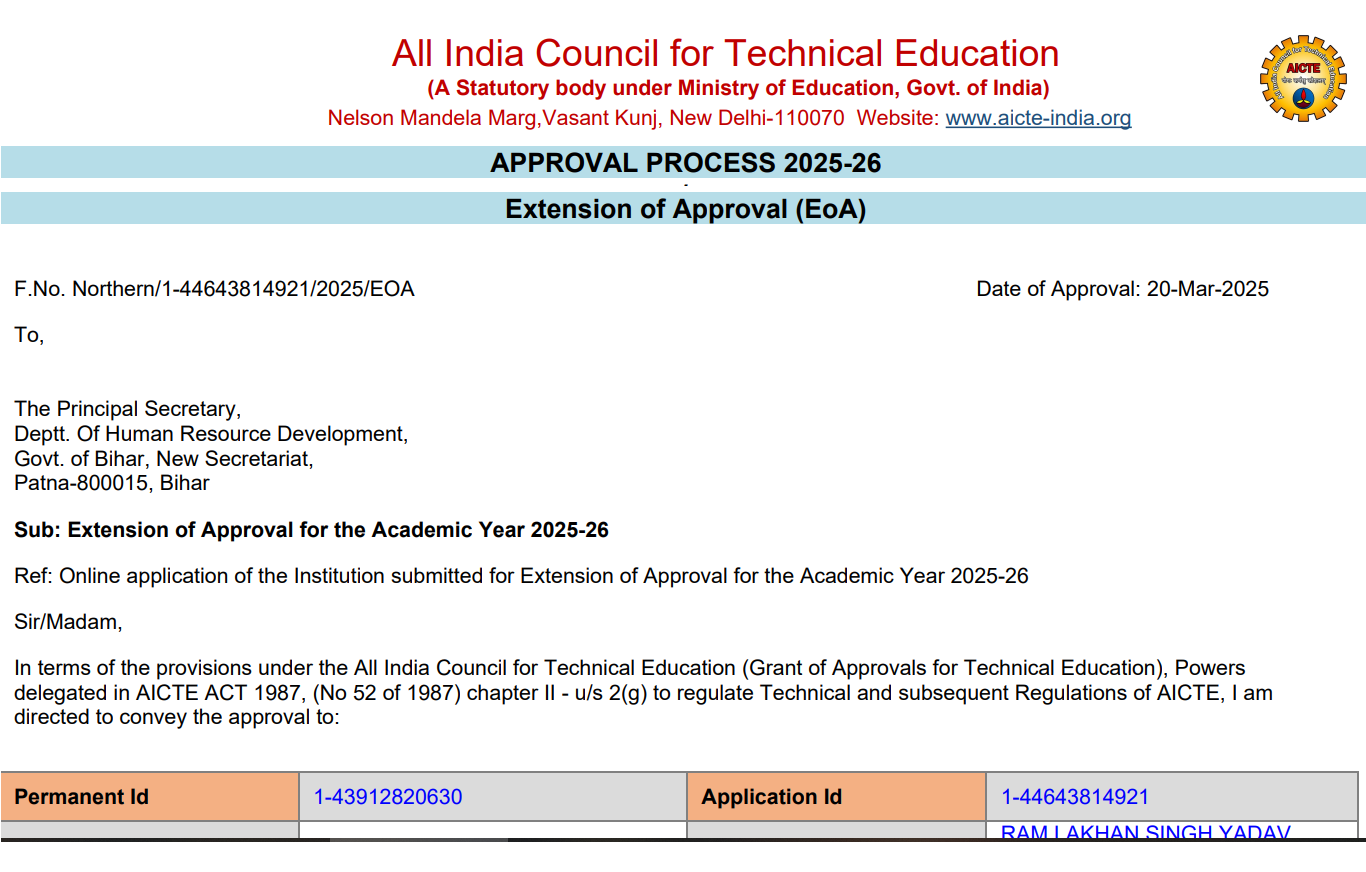1366x872 pixels.
Task: Click the F.No. Northern reference number
Action: pos(214,288)
